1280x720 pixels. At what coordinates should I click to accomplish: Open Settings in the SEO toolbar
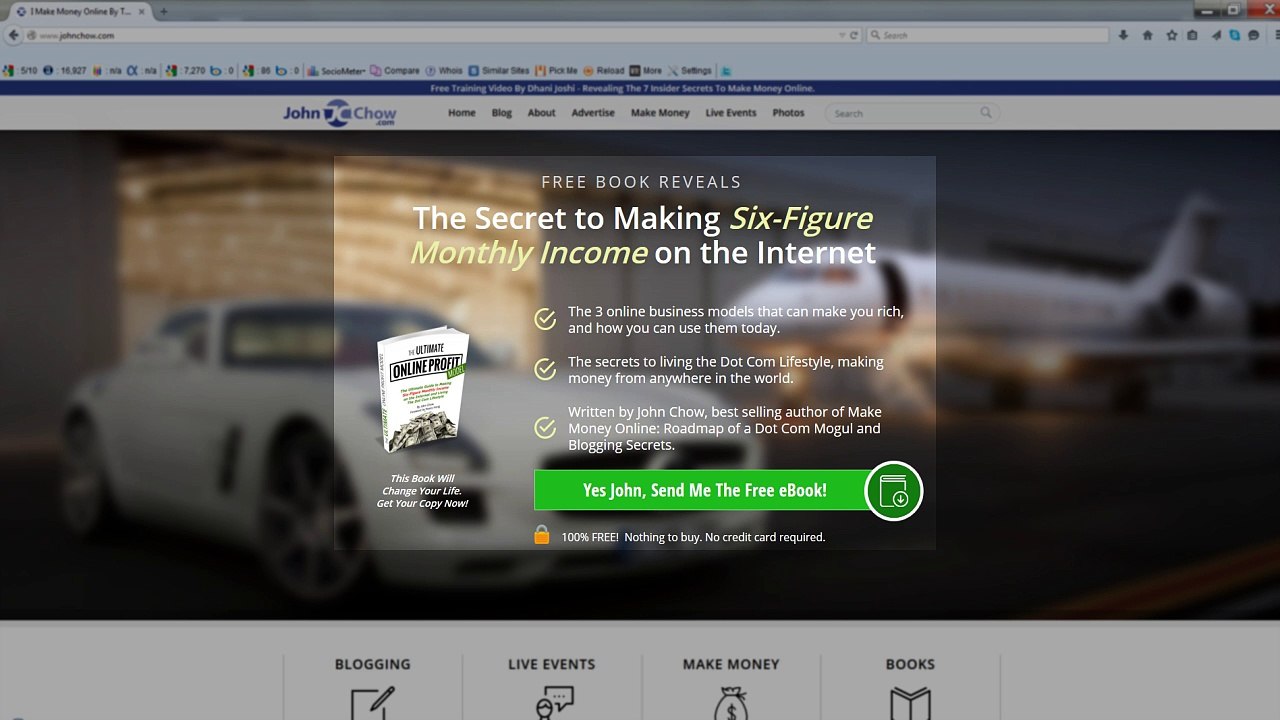point(690,71)
